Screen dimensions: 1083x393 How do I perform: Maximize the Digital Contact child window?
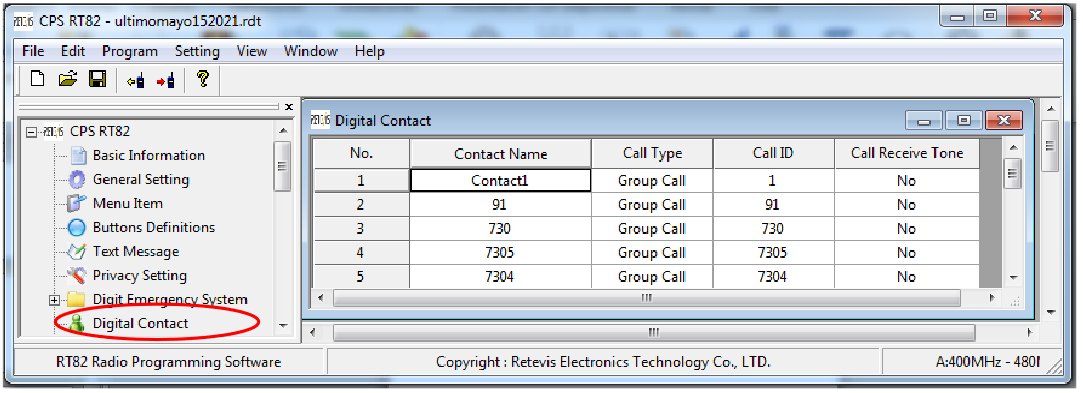[x=964, y=121]
